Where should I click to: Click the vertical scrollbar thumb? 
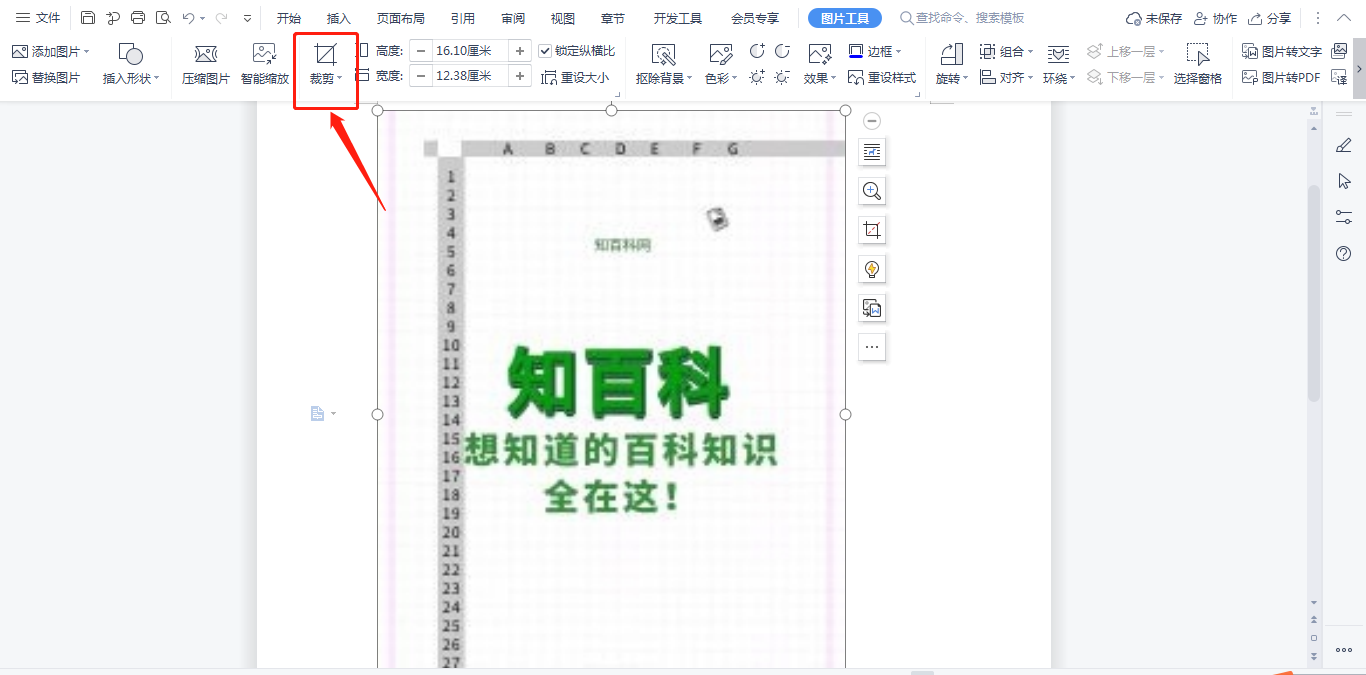tap(1314, 292)
